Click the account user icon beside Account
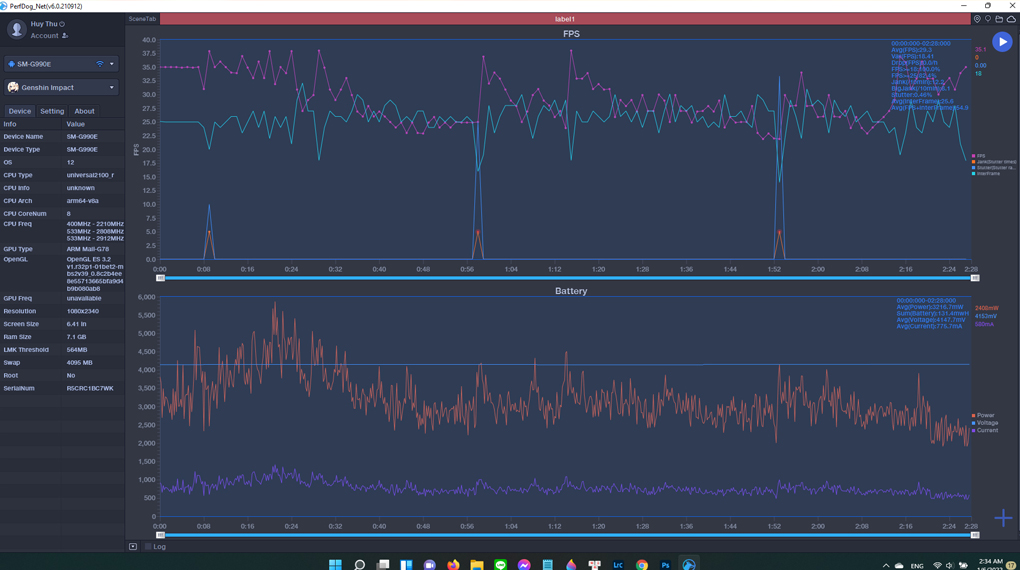Screen dimensions: 1020x570 pos(65,36)
